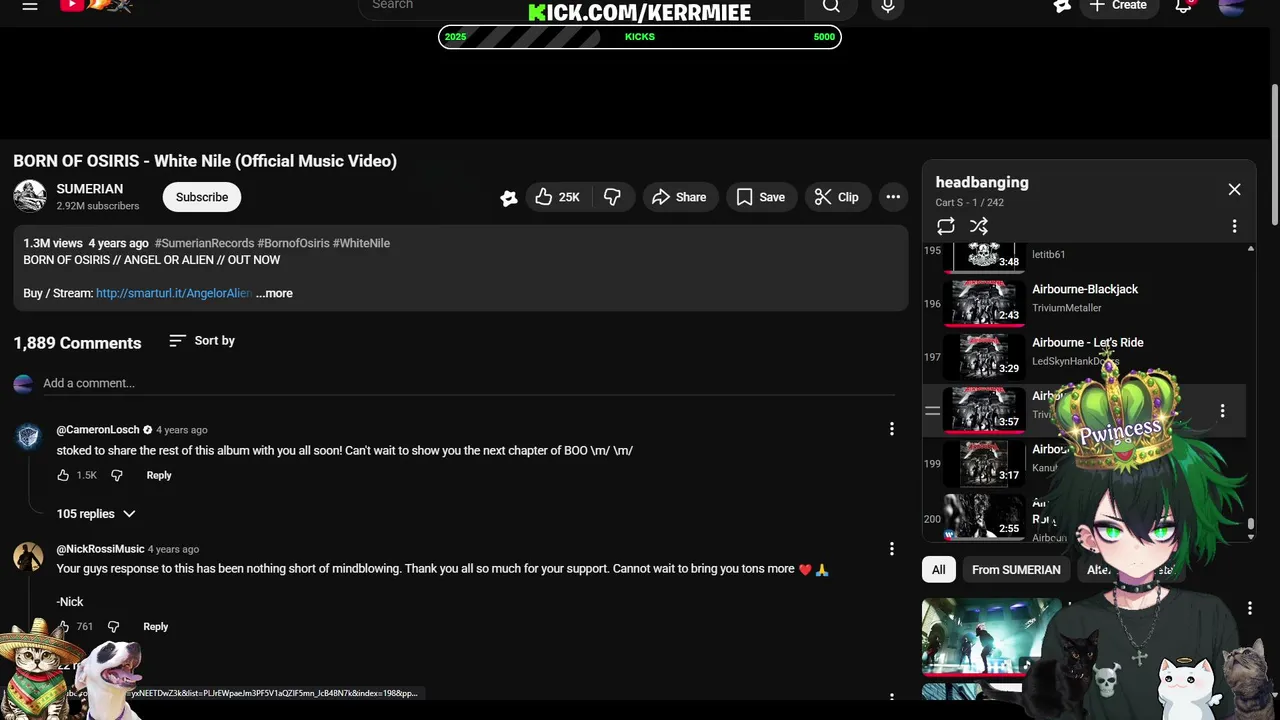Open the account avatar menu
Image resolution: width=1280 pixels, height=720 pixels.
click(x=1232, y=6)
